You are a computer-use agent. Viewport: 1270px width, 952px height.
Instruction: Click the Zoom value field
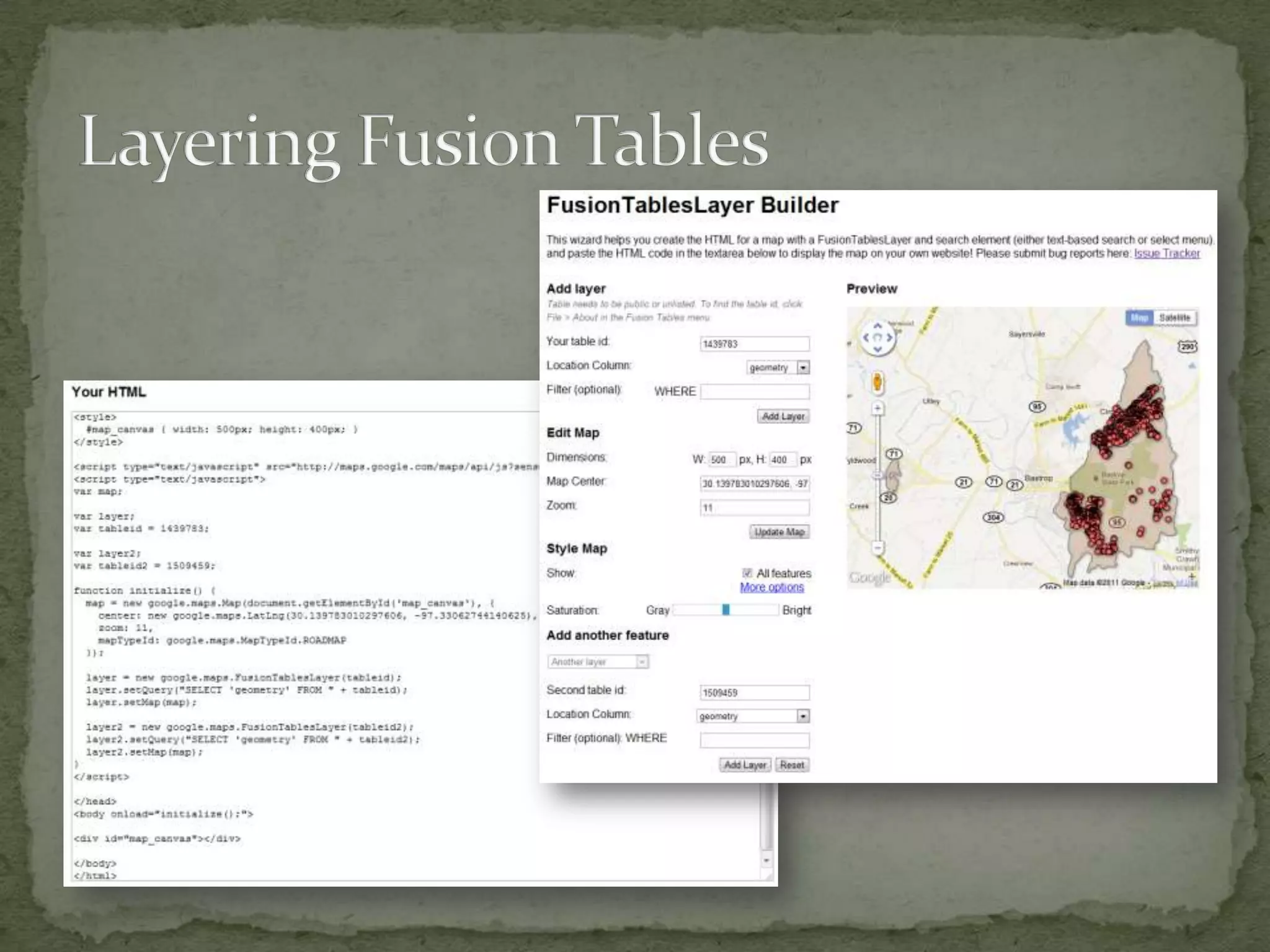click(755, 508)
